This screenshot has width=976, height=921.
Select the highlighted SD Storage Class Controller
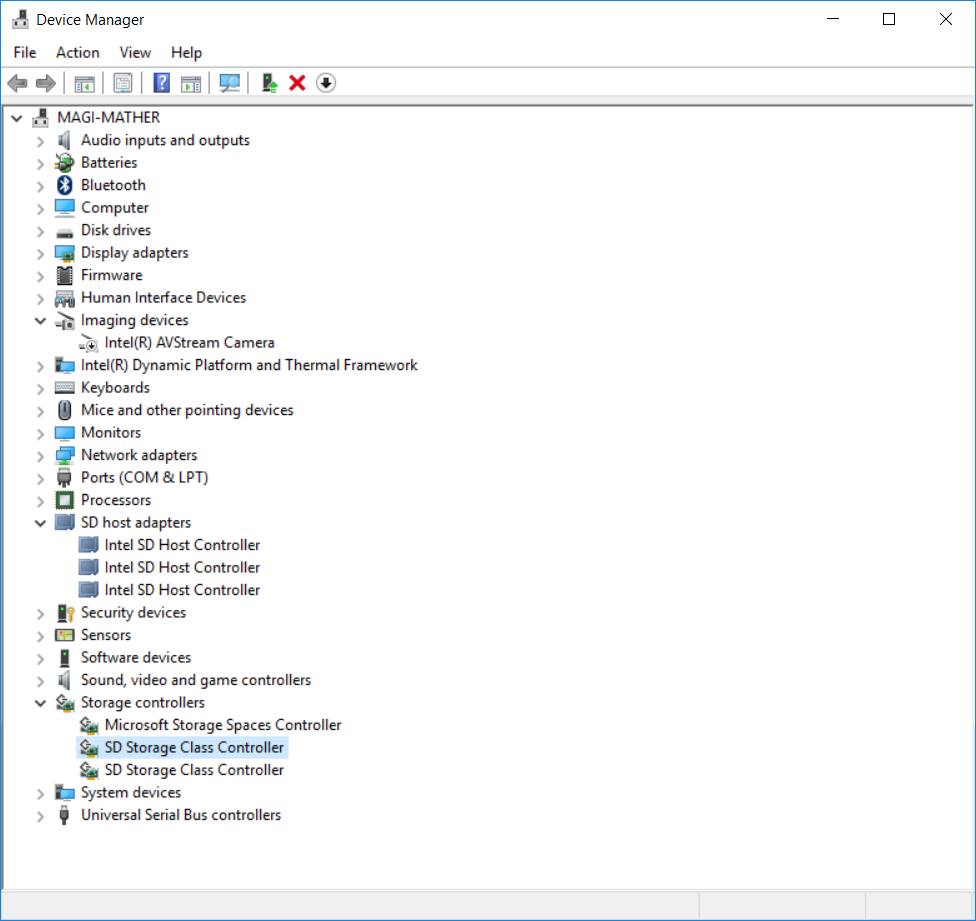tap(194, 747)
